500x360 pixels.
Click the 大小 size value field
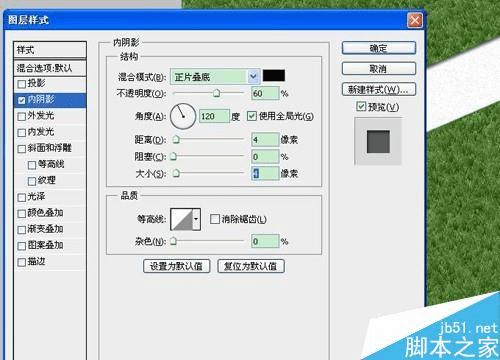coord(265,173)
